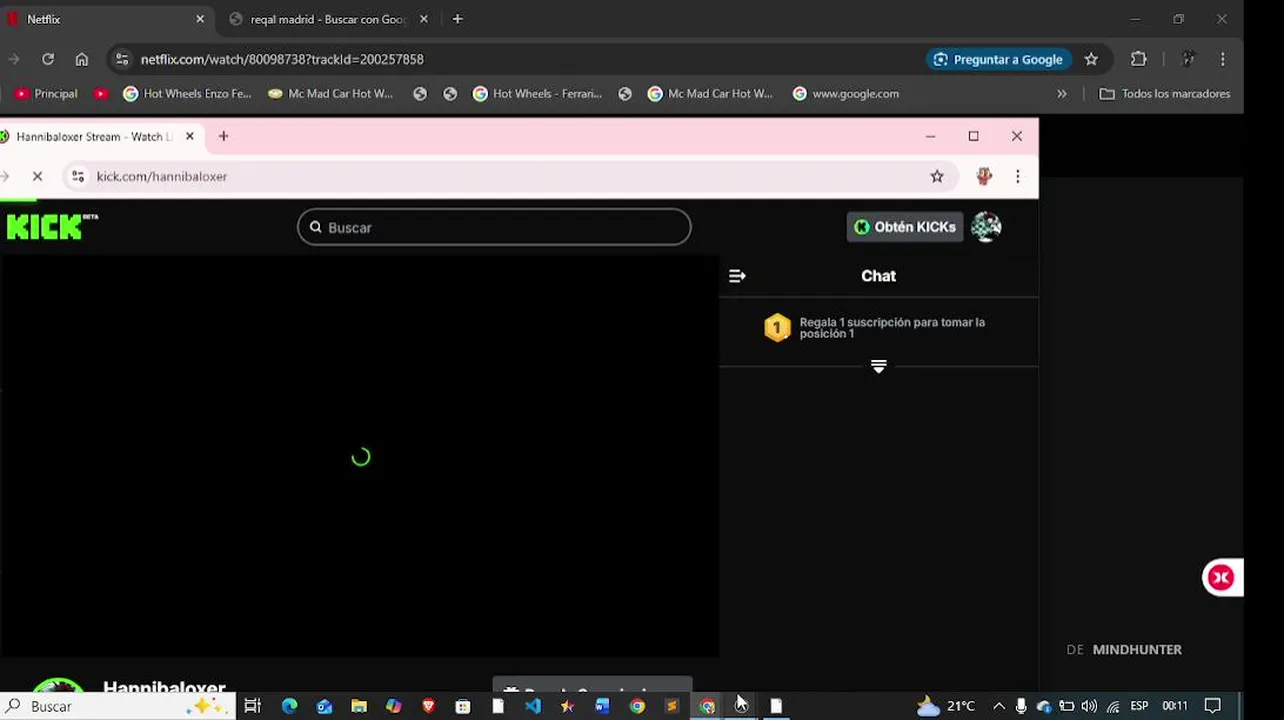Click the red floating recorder icon
Viewport: 1284px width, 720px height.
(1221, 577)
